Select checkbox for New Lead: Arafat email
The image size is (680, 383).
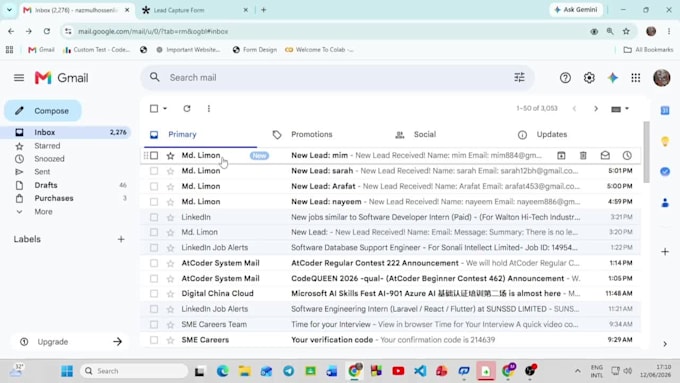coord(154,187)
